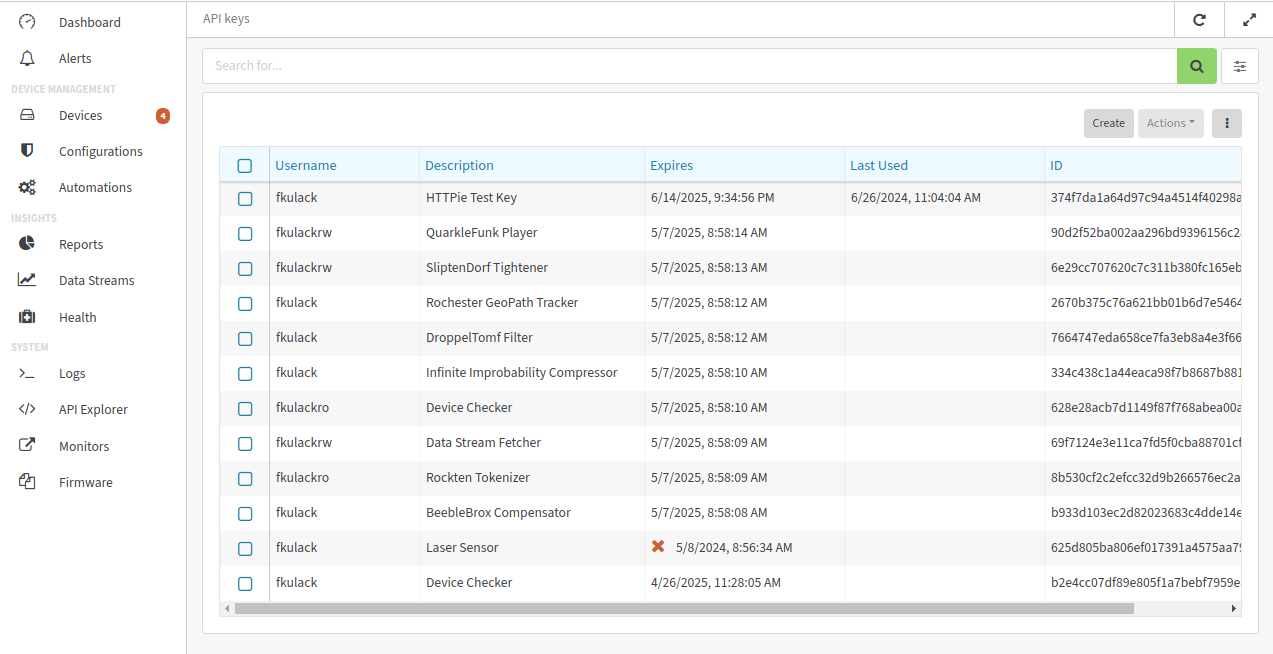Click the Infinite Improbability Compressor description

tap(522, 372)
